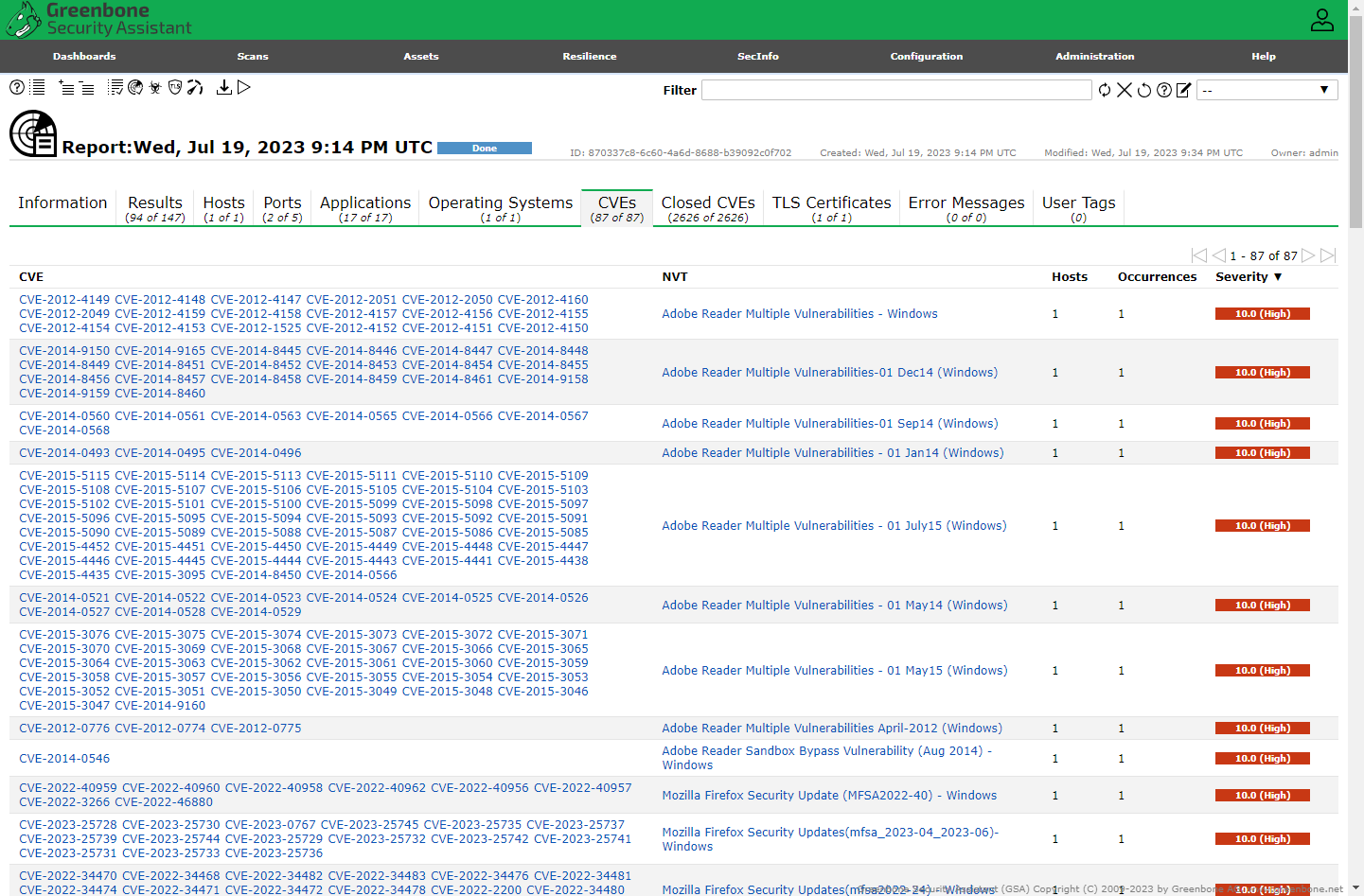Open Adobe Reader Sandbox Bypass Vulnerability NVT
The width and height of the screenshot is (1364, 896).
(827, 758)
